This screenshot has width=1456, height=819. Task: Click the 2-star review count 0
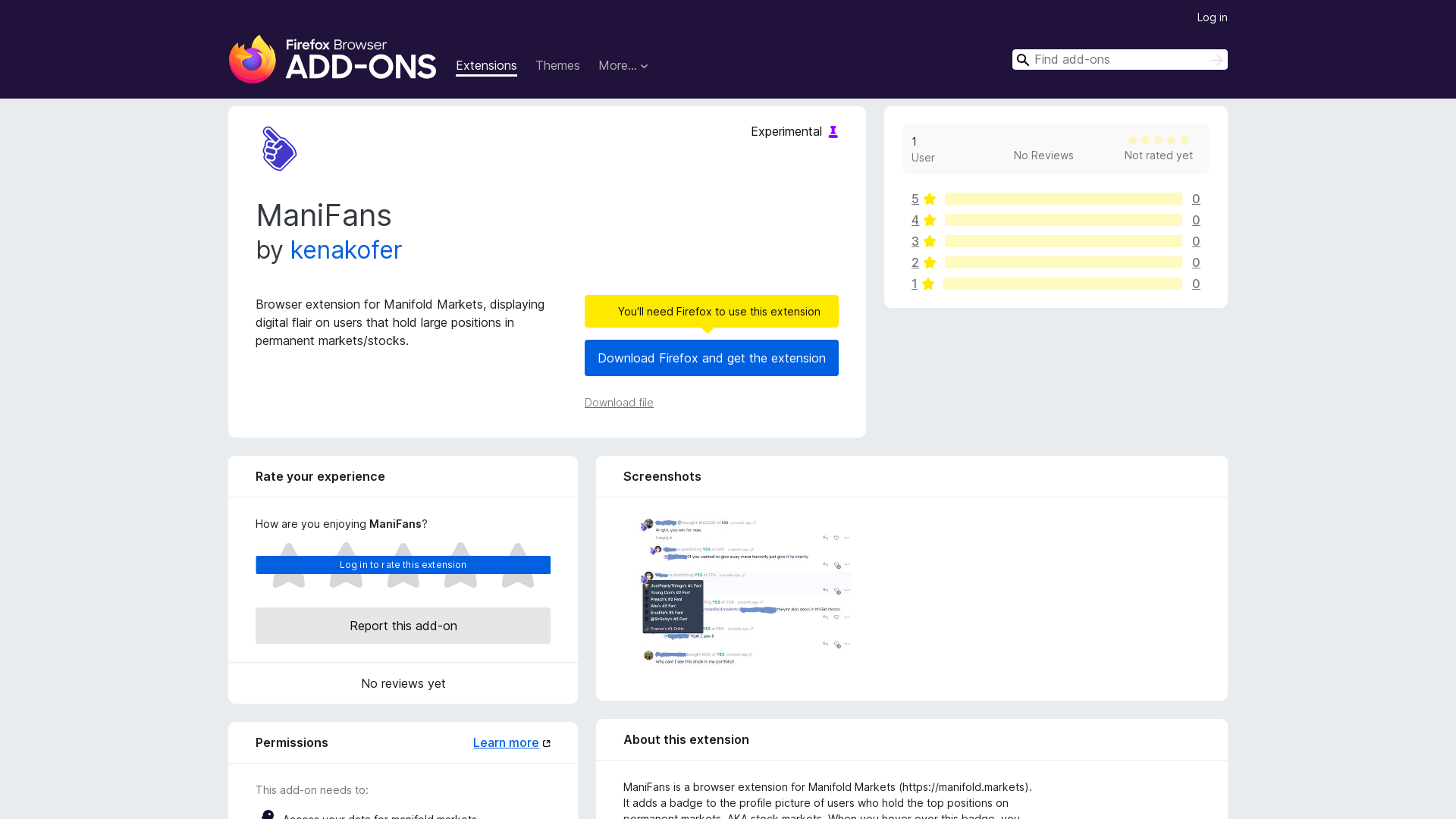(x=1196, y=262)
